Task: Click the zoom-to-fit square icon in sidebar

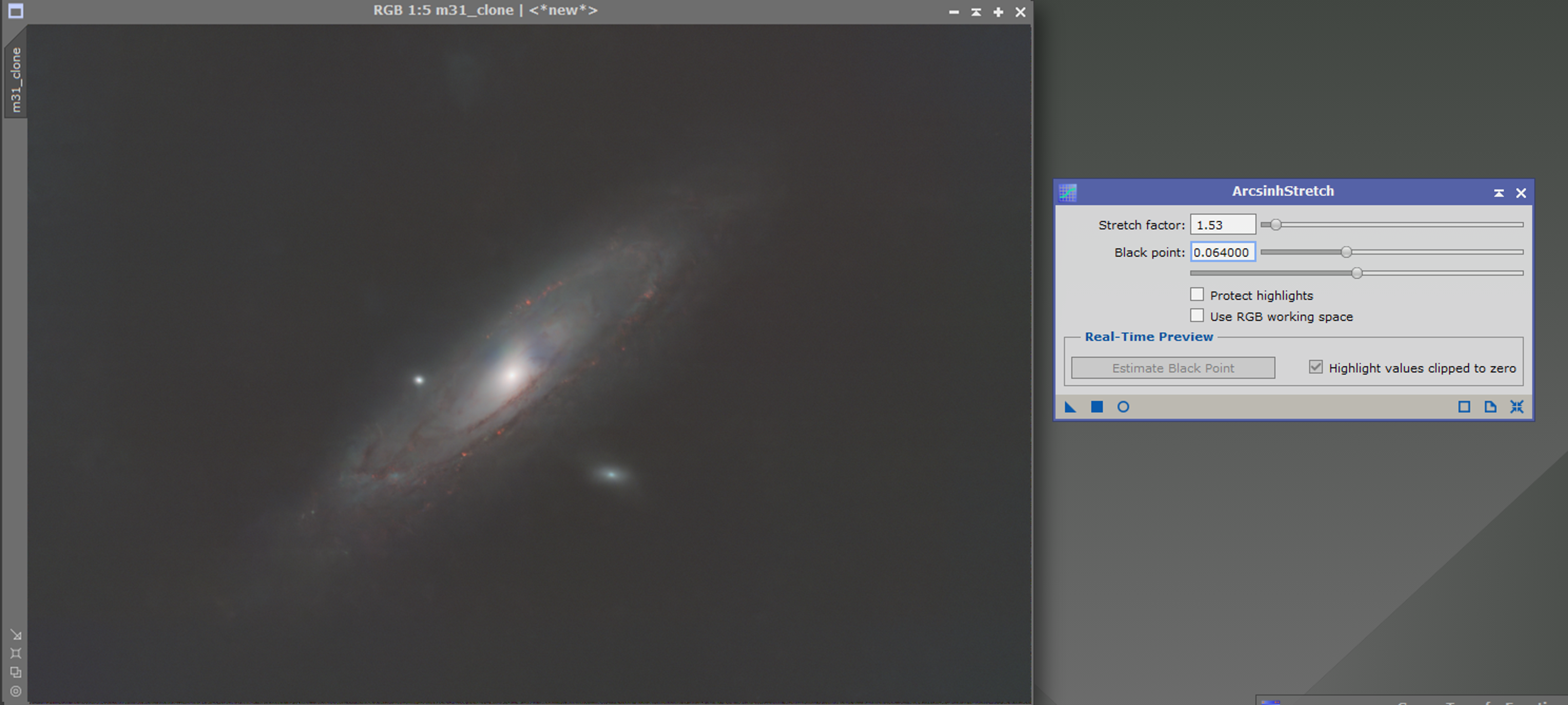Action: [x=16, y=653]
